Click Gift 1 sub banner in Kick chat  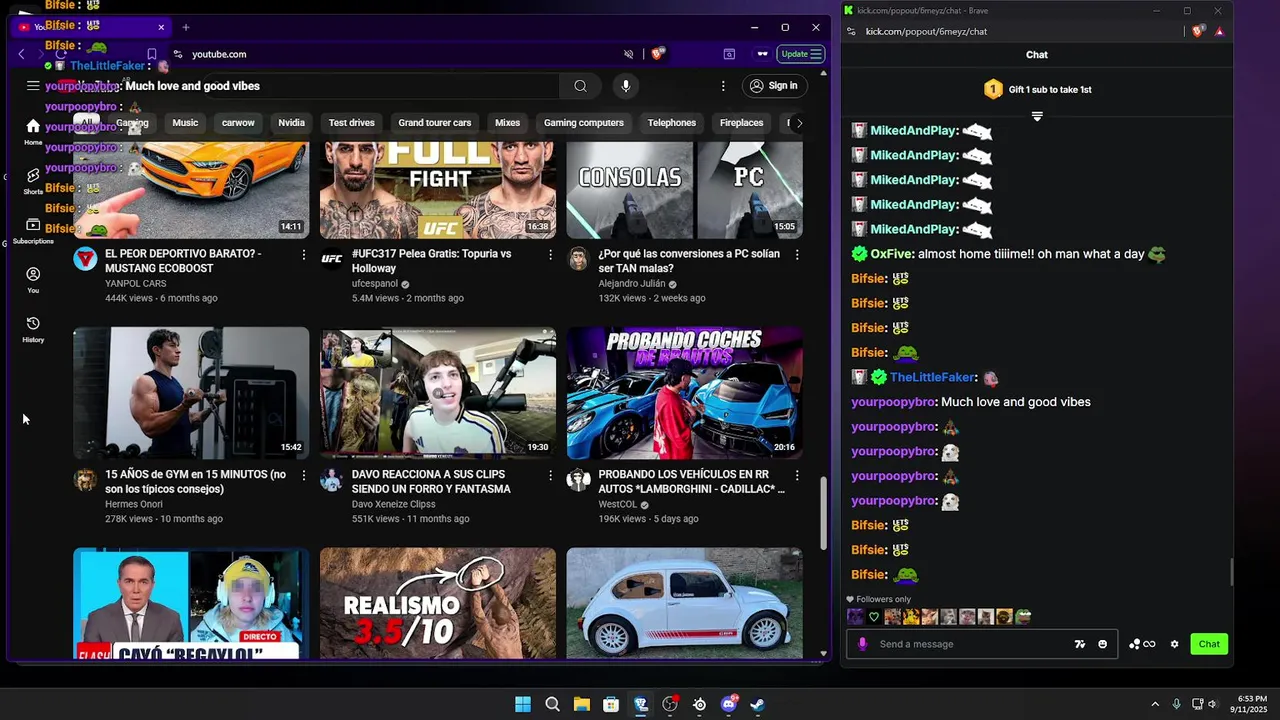pyautogui.click(x=1037, y=90)
